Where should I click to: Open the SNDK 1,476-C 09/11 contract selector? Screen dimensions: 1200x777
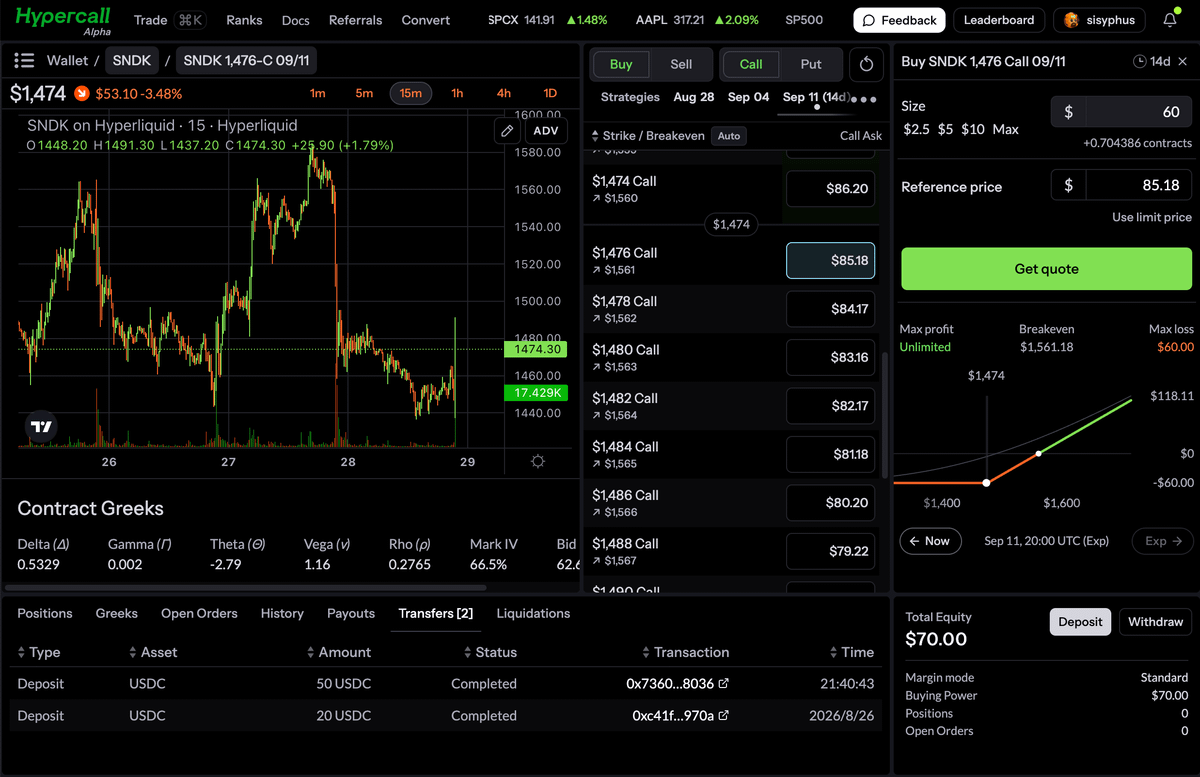click(247, 60)
